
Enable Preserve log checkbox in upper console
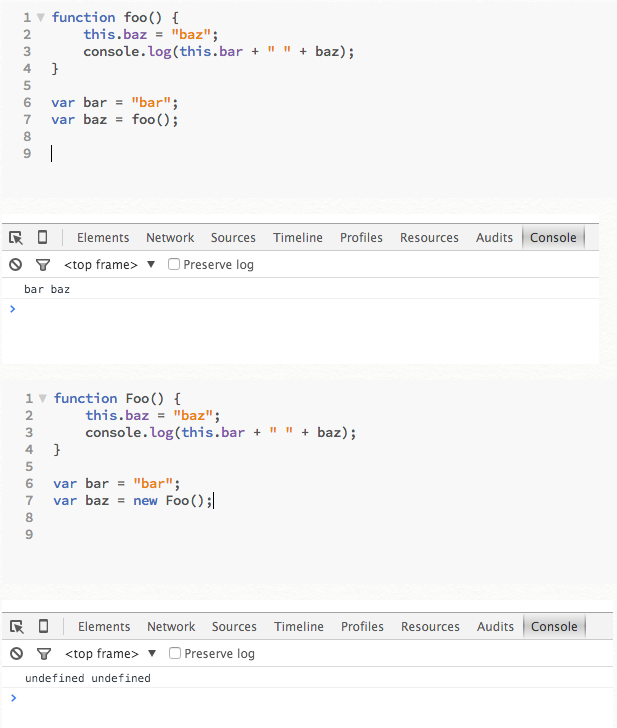point(174,264)
